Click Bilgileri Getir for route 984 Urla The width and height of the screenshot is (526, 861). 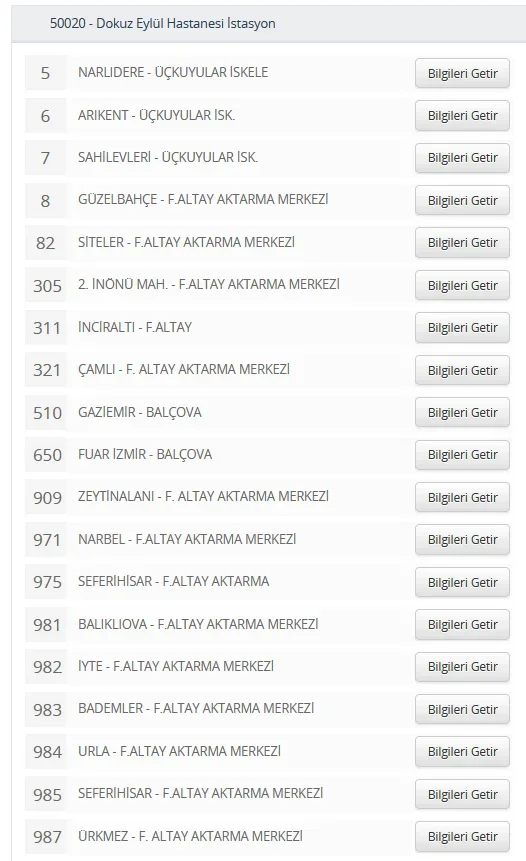tap(462, 752)
